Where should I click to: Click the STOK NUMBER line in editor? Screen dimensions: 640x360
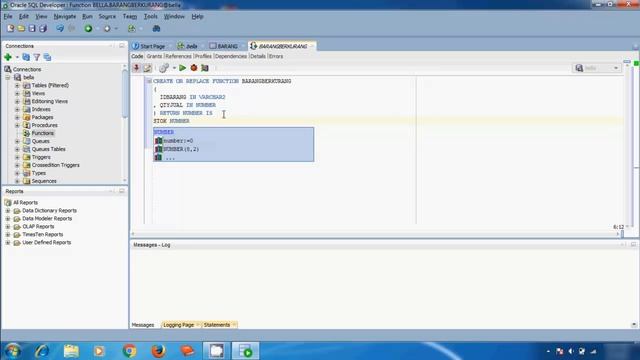click(x=171, y=121)
